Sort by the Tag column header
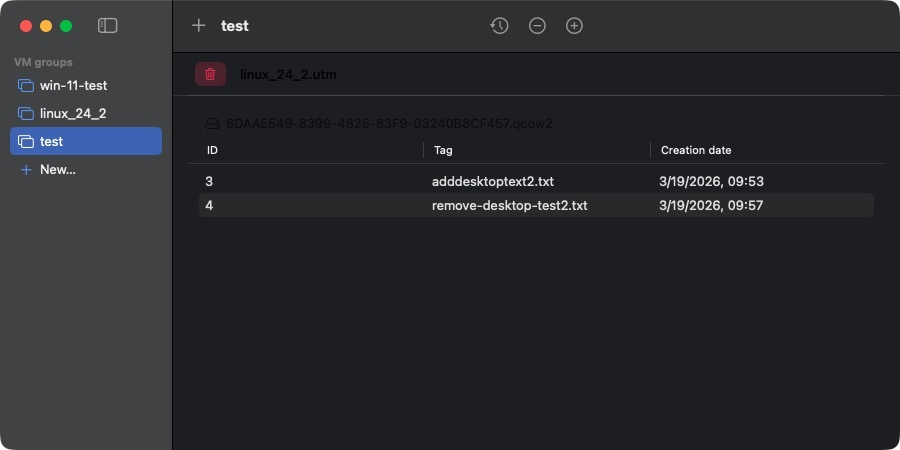The height and width of the screenshot is (450, 900). point(443,150)
